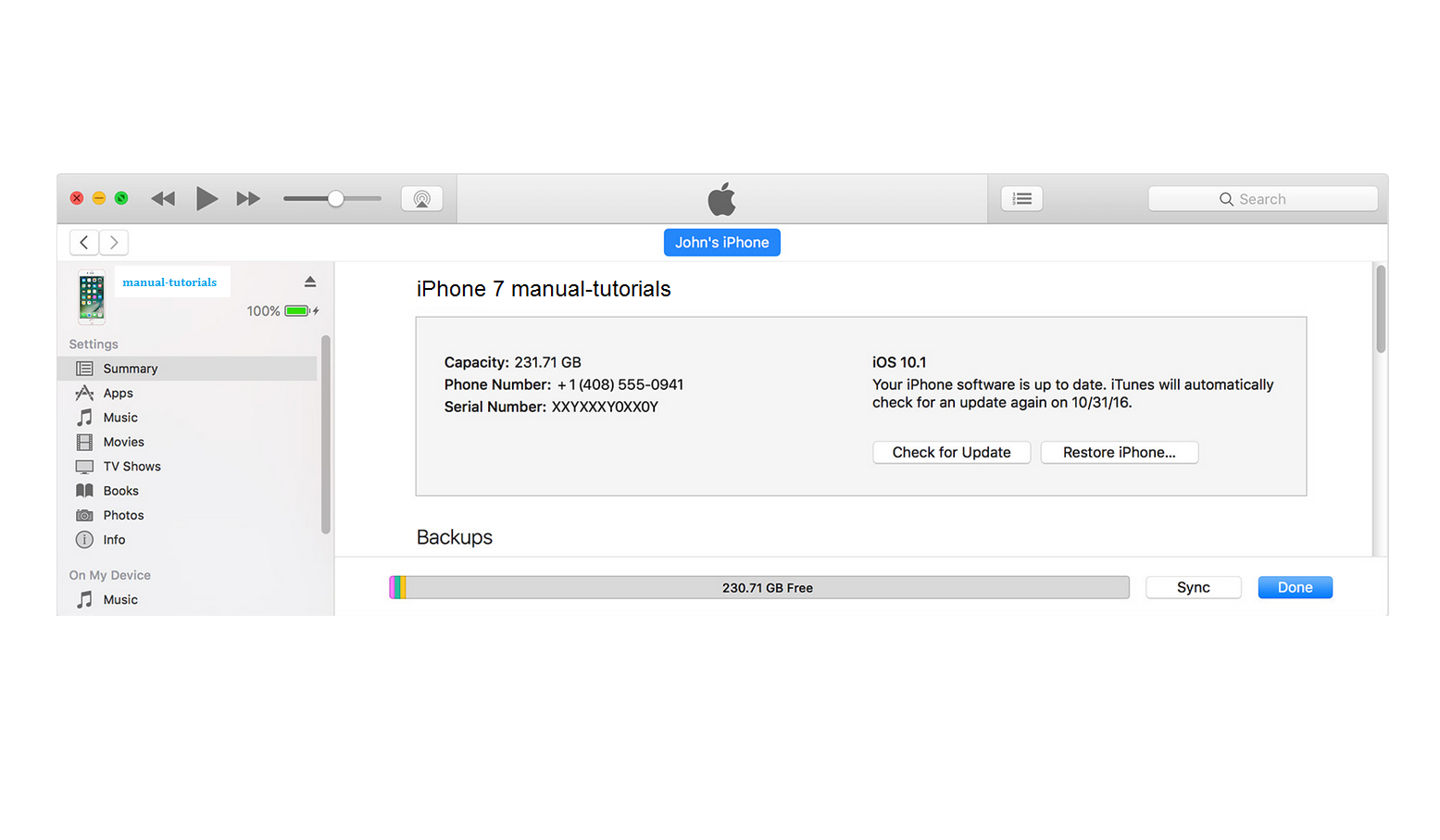Click the Check for Update button
This screenshot has width=1440, height=840.
click(951, 452)
